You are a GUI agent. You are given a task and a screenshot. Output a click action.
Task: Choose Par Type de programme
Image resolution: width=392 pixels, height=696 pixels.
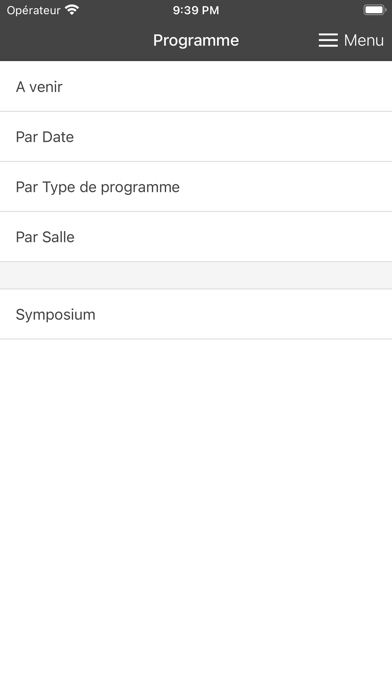196,187
